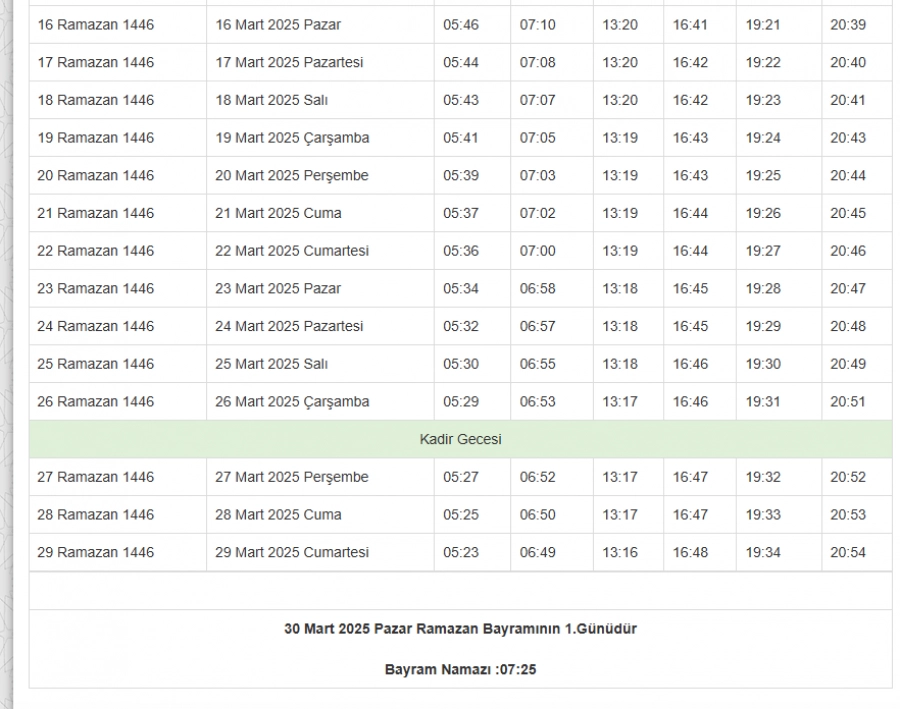Click 20:54 time in 29 Mart row
900x709 pixels.
click(x=847, y=552)
